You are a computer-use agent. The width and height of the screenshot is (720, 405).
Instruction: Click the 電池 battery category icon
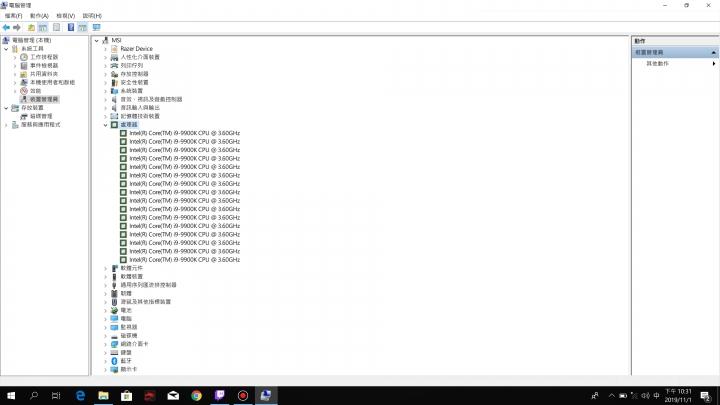click(x=114, y=310)
